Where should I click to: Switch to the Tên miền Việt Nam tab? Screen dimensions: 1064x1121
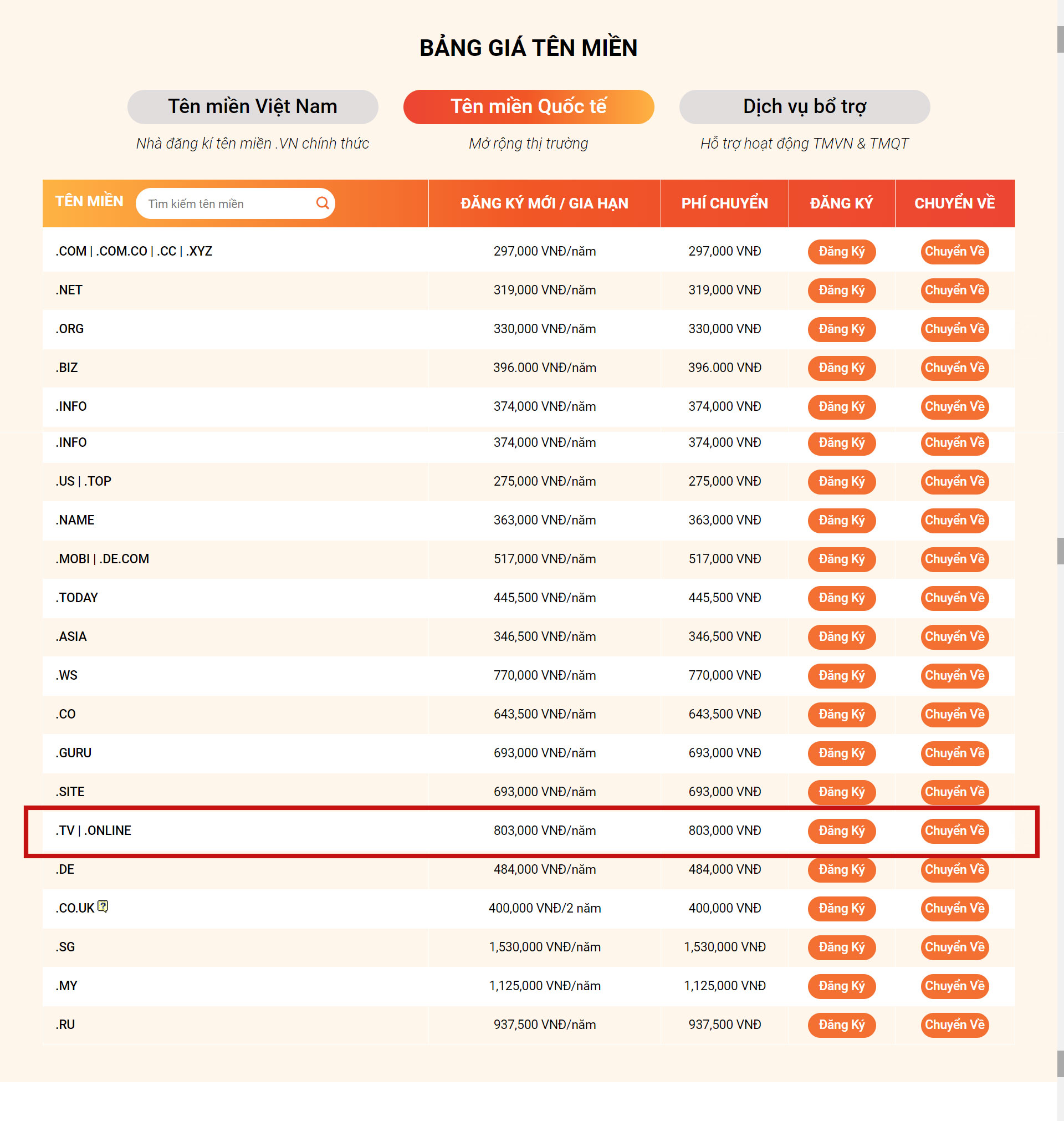coord(253,106)
